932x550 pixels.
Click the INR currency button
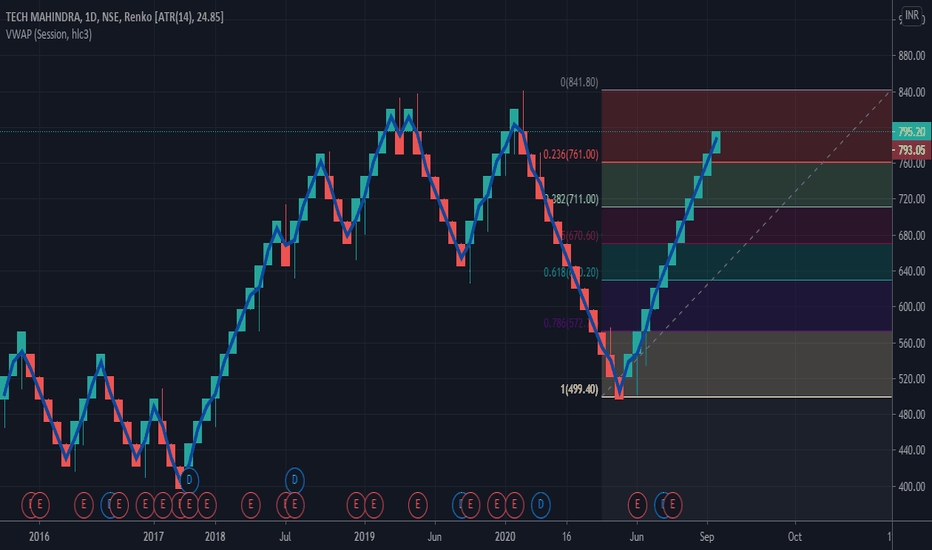912,15
